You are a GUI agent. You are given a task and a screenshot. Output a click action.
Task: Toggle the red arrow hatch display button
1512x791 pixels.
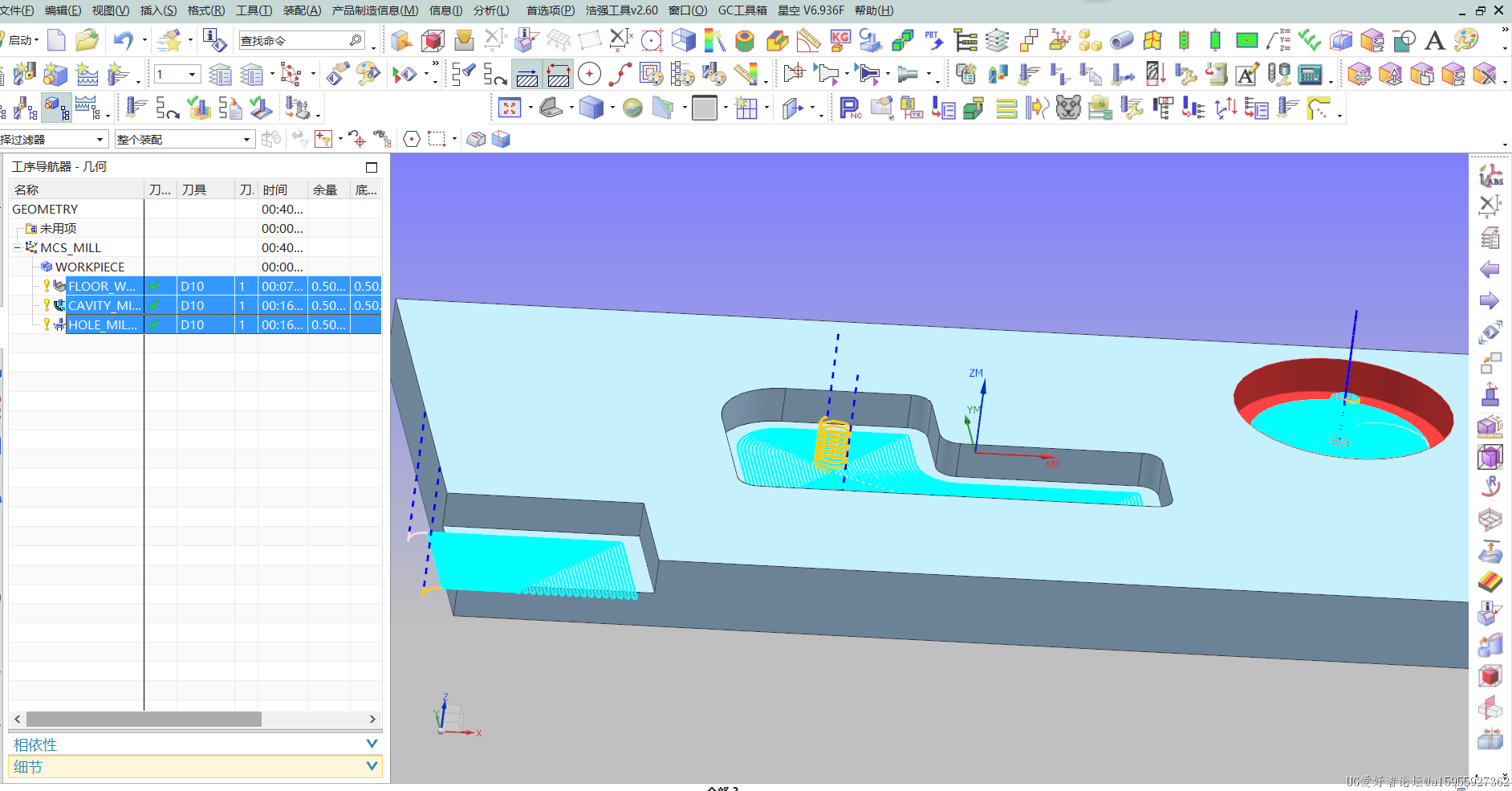(x=559, y=75)
